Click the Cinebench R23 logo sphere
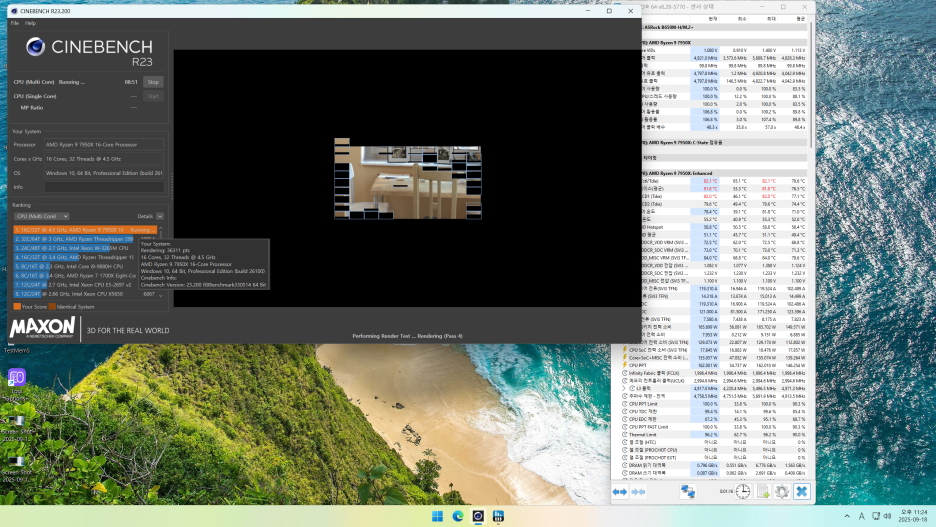Screen dimensions: 936x527 pyautogui.click(x=35, y=47)
